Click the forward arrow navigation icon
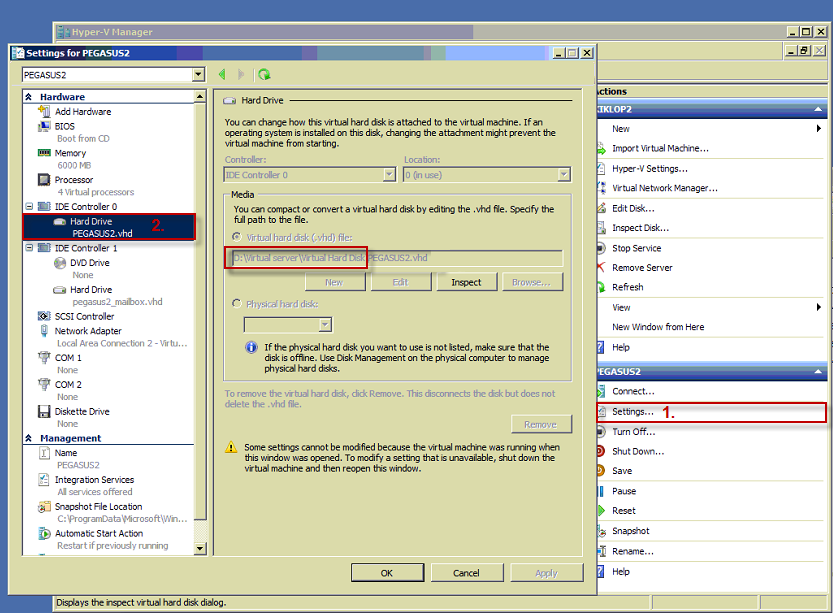 point(241,74)
